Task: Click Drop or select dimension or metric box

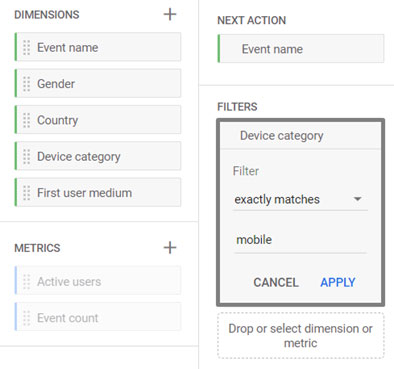Action: coord(301,335)
